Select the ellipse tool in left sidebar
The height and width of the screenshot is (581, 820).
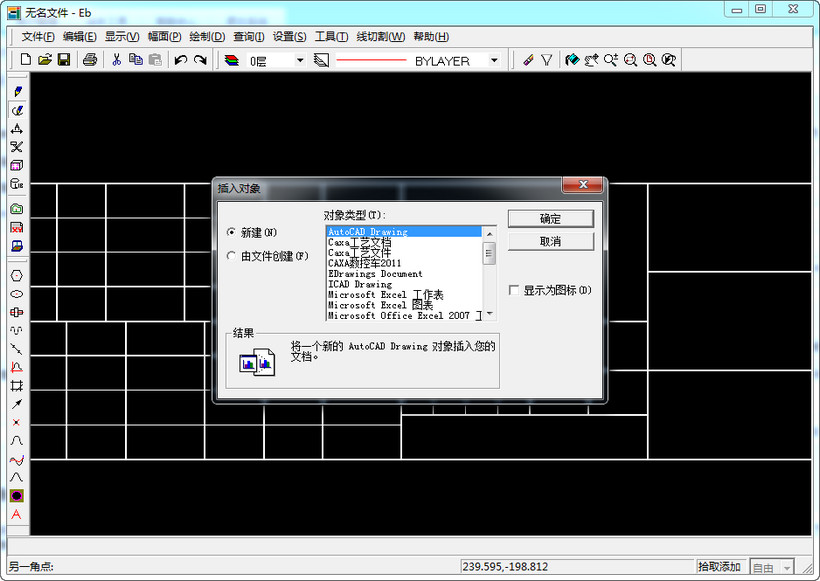pos(17,294)
